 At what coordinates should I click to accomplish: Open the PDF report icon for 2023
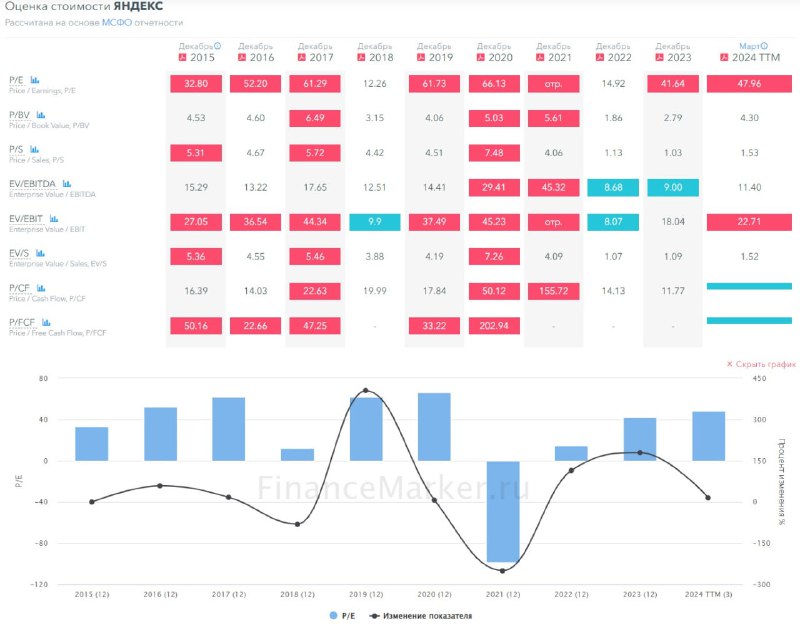[x=660, y=57]
